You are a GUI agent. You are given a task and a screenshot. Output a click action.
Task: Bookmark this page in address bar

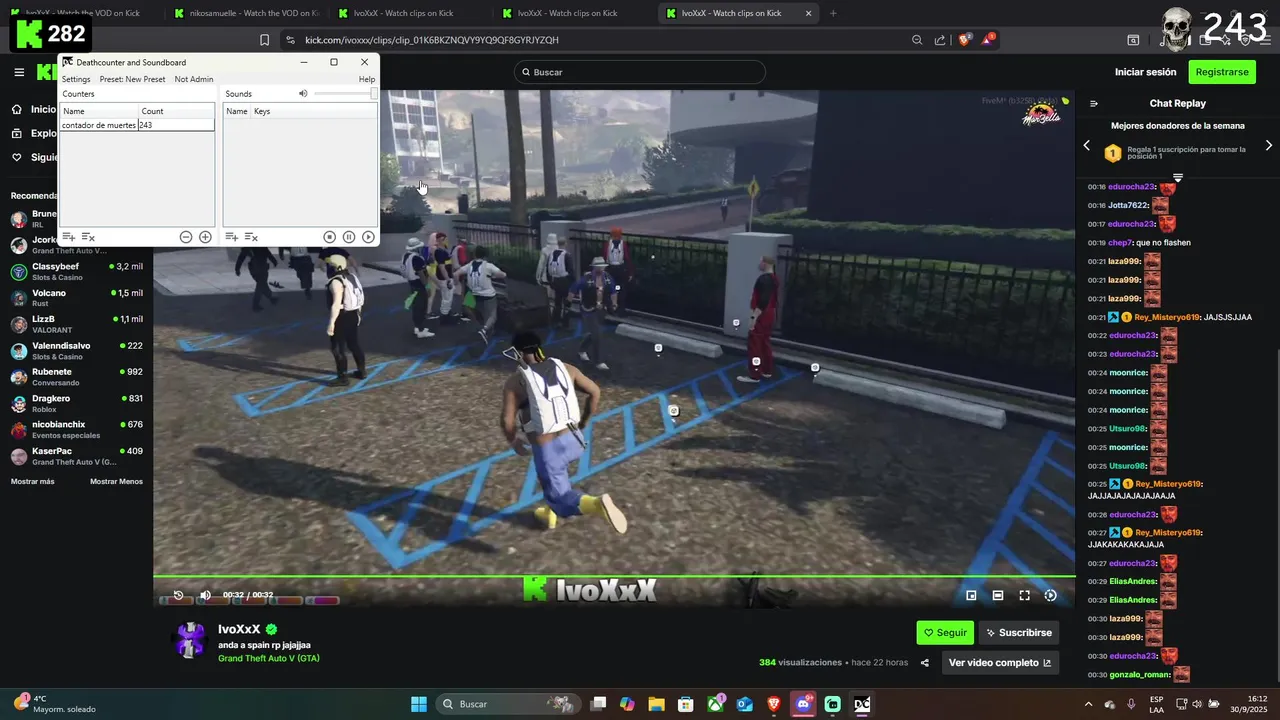click(264, 40)
